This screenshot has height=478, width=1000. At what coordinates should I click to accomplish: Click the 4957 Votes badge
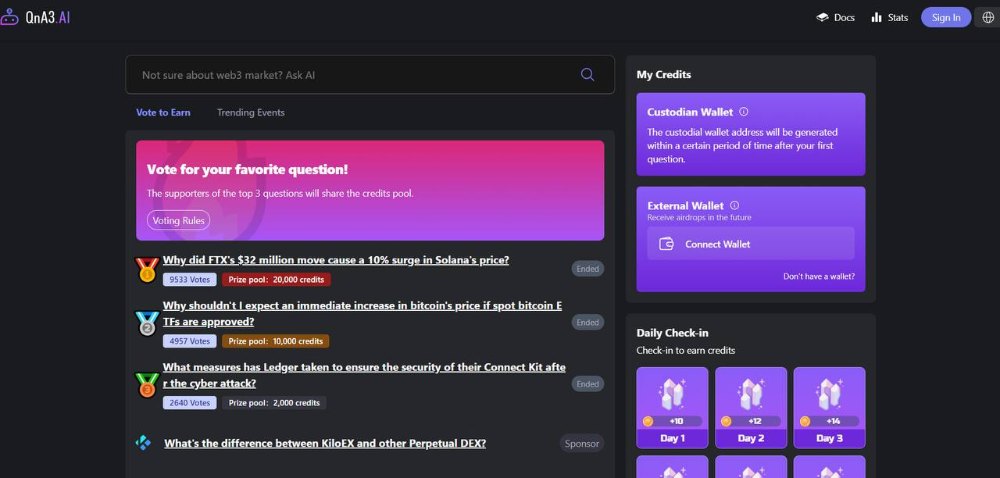[189, 341]
